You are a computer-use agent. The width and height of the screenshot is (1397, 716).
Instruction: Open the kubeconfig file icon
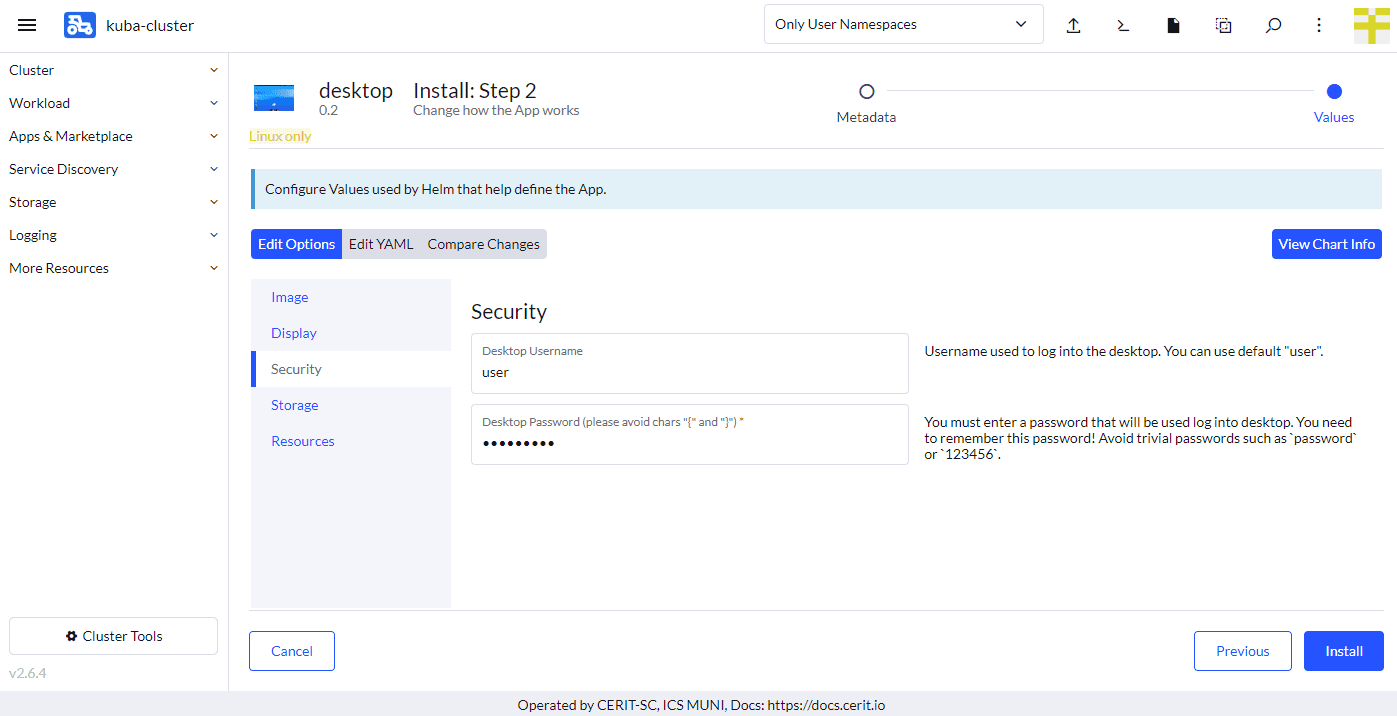pyautogui.click(x=1173, y=25)
